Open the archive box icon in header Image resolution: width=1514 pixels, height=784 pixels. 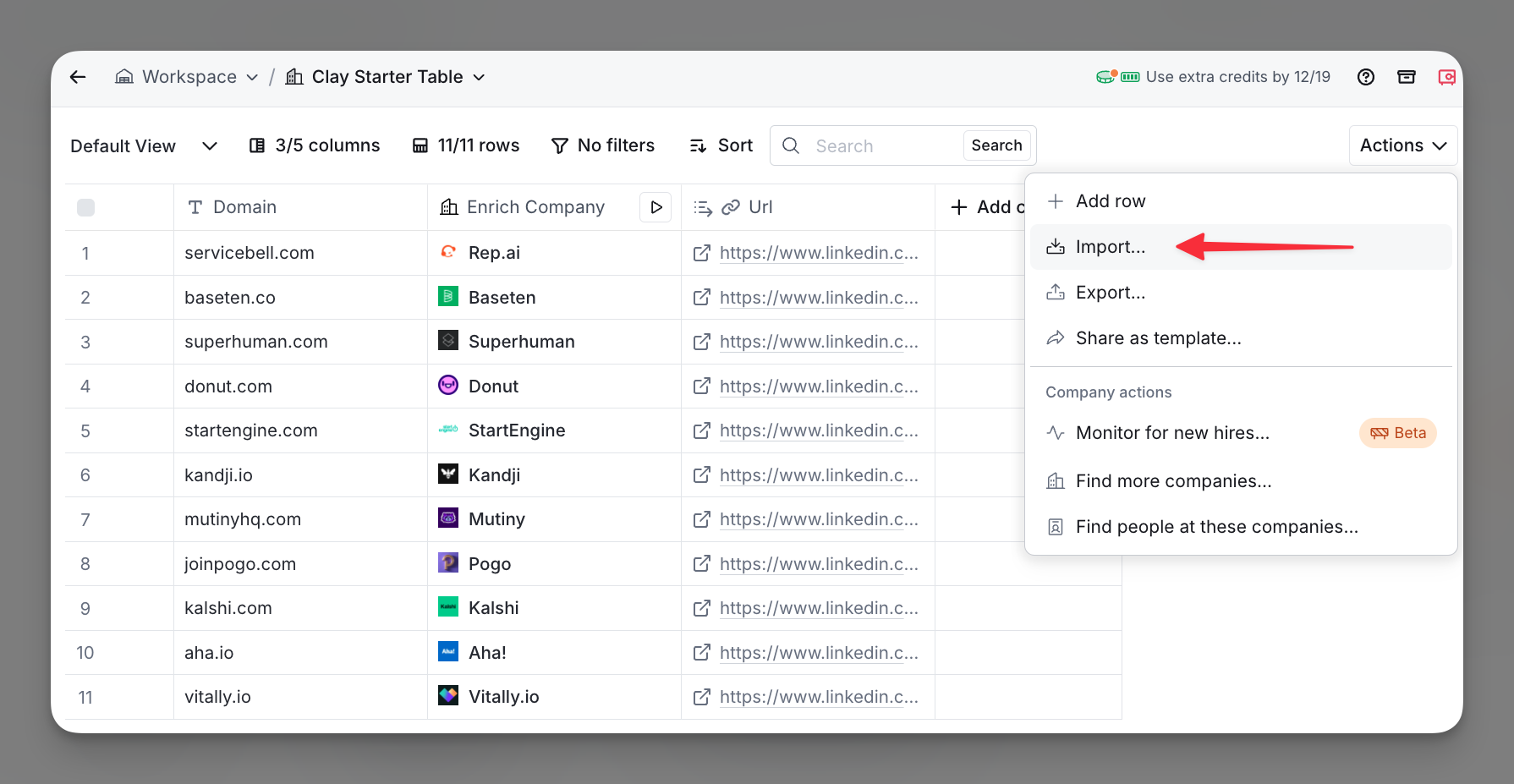1407,77
